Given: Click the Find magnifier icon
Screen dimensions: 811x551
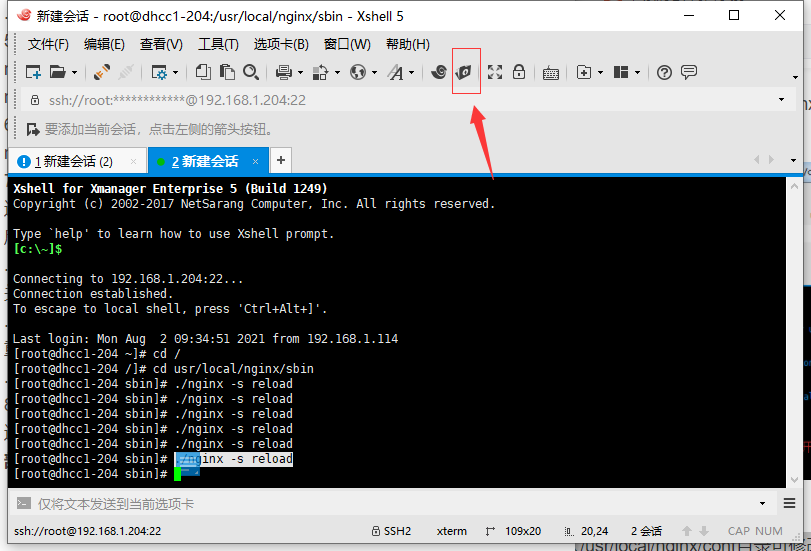Looking at the screenshot, I should [251, 72].
